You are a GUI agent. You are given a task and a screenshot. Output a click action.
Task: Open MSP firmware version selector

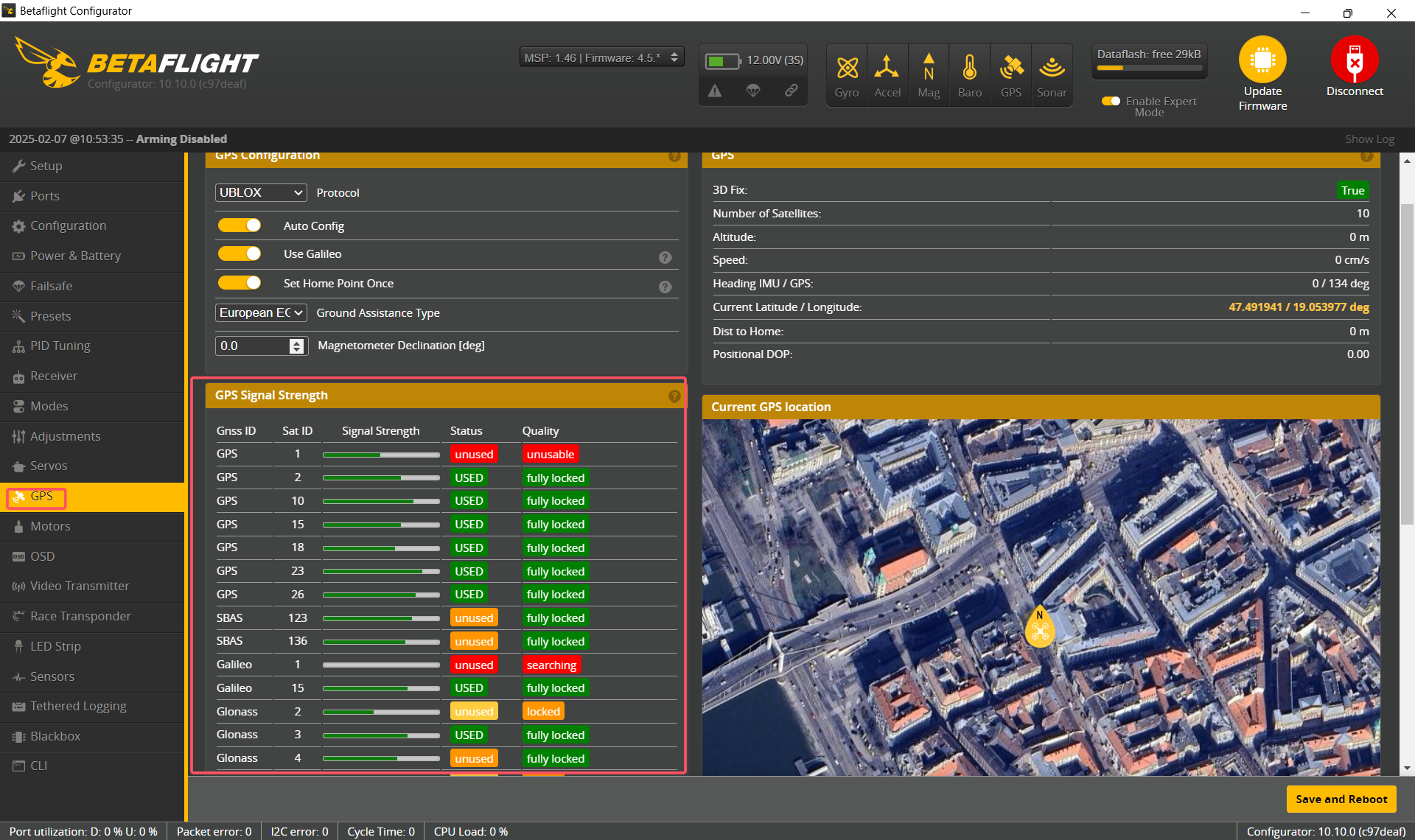(601, 57)
